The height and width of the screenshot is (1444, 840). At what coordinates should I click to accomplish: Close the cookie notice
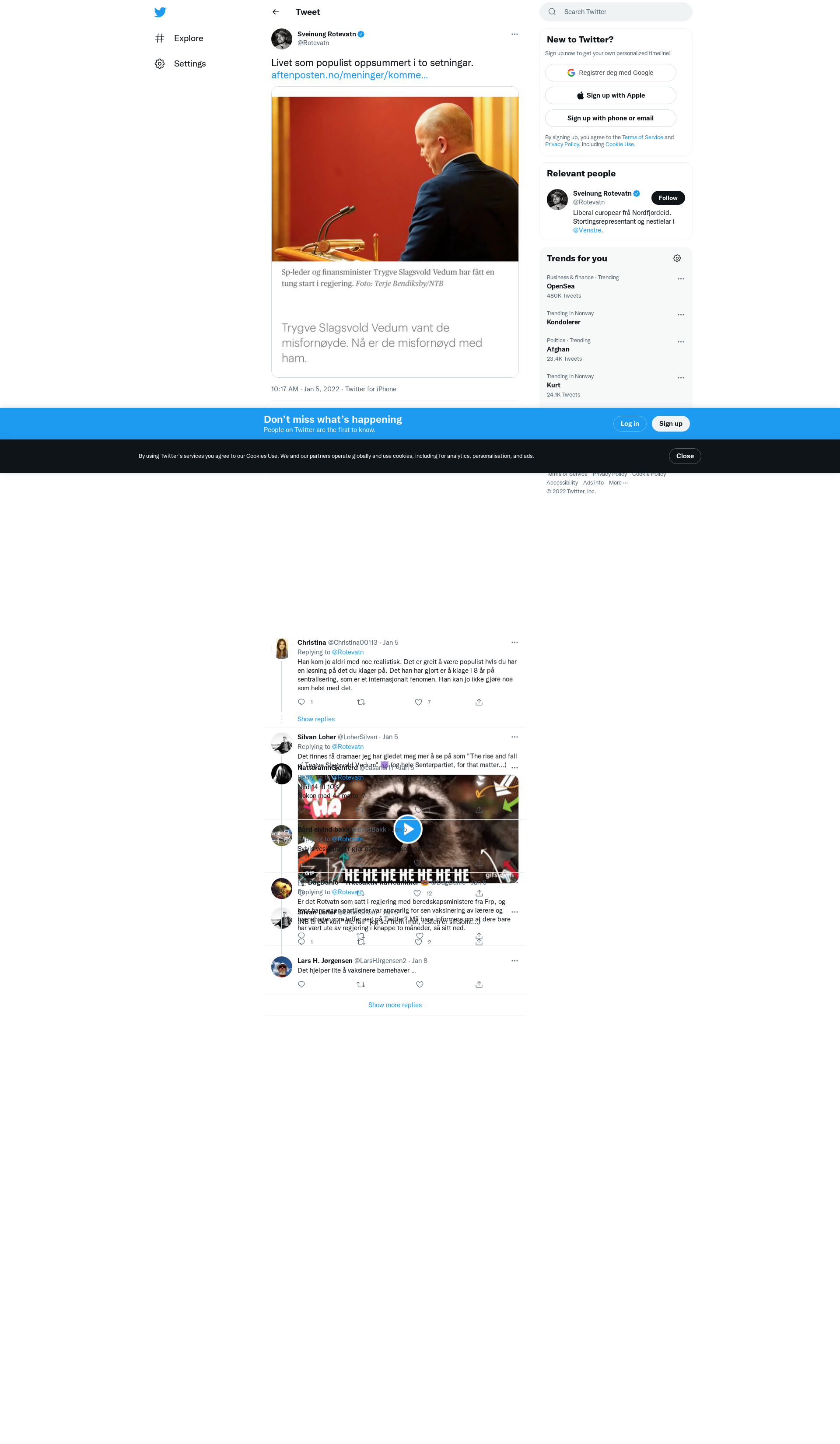click(x=685, y=456)
